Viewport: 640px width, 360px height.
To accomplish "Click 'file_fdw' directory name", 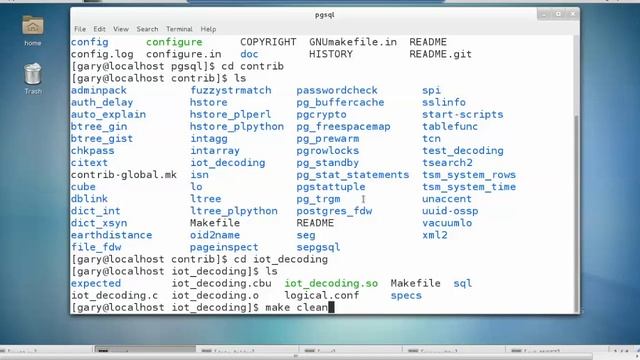I will [x=96, y=247].
